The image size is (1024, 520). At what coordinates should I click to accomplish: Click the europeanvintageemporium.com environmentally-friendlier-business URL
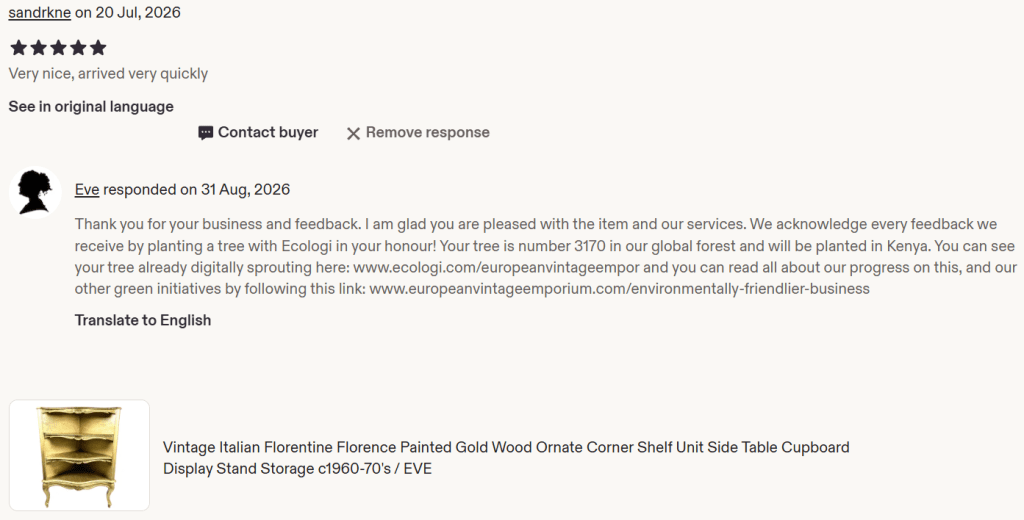tap(619, 289)
